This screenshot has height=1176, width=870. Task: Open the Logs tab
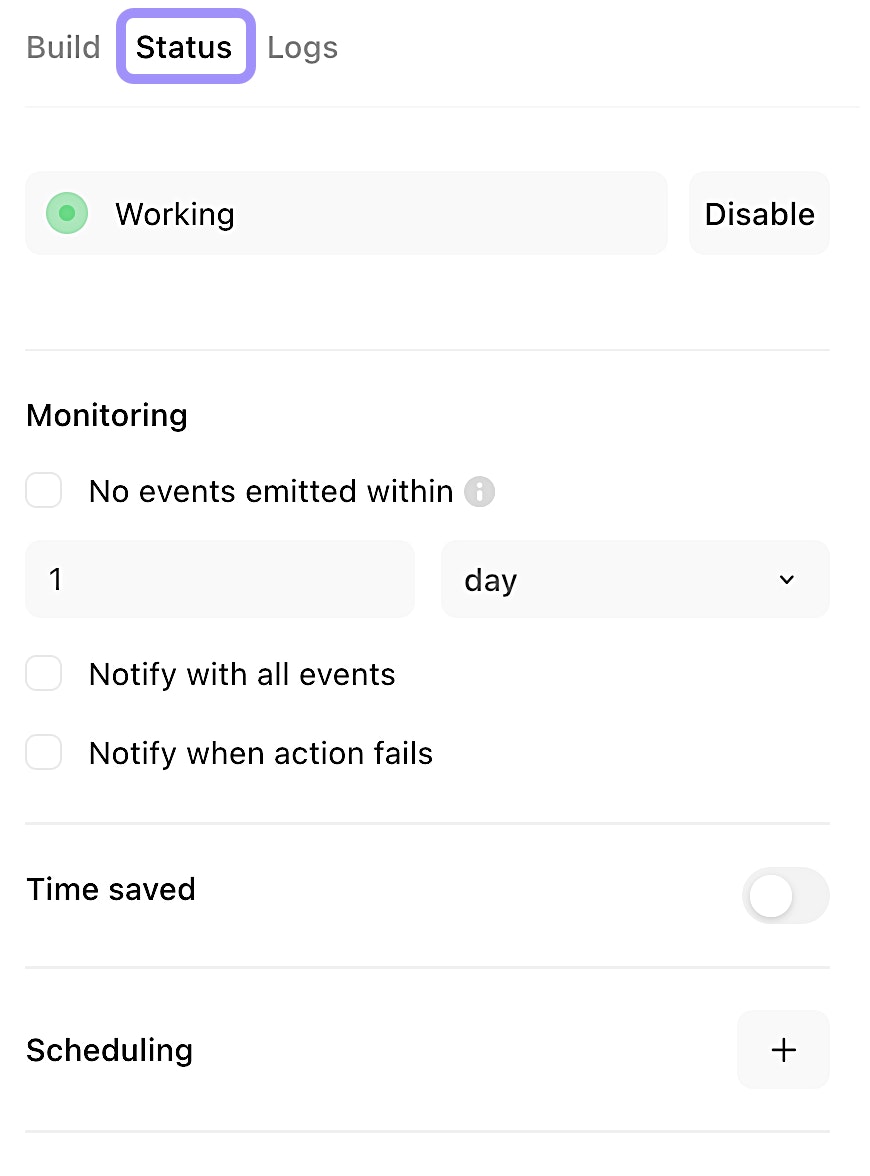coord(302,47)
